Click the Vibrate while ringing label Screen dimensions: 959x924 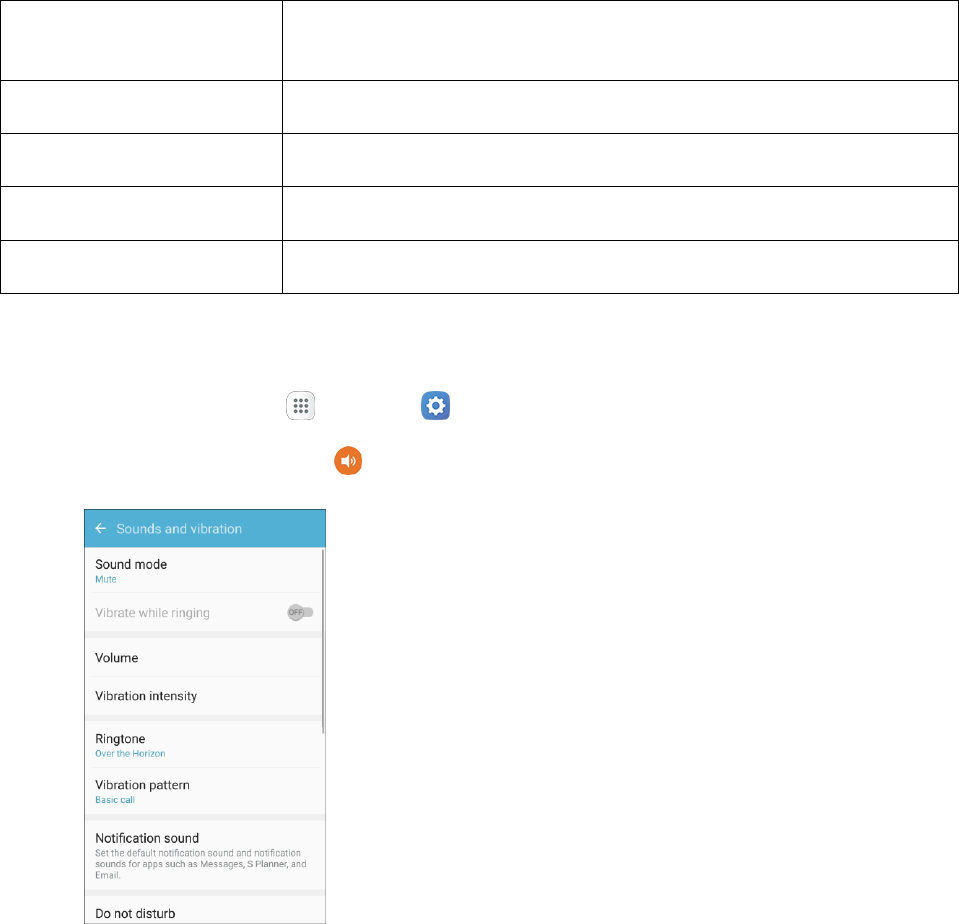click(x=152, y=613)
